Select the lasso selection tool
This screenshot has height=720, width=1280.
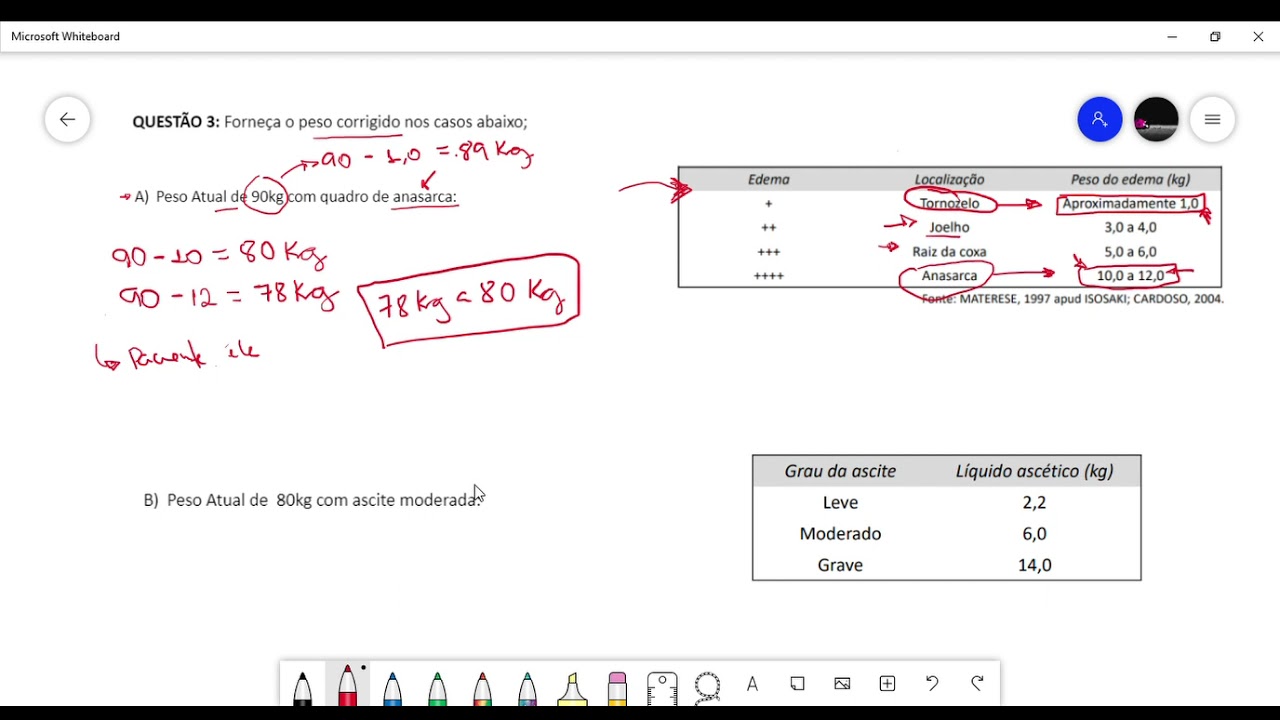coord(707,687)
